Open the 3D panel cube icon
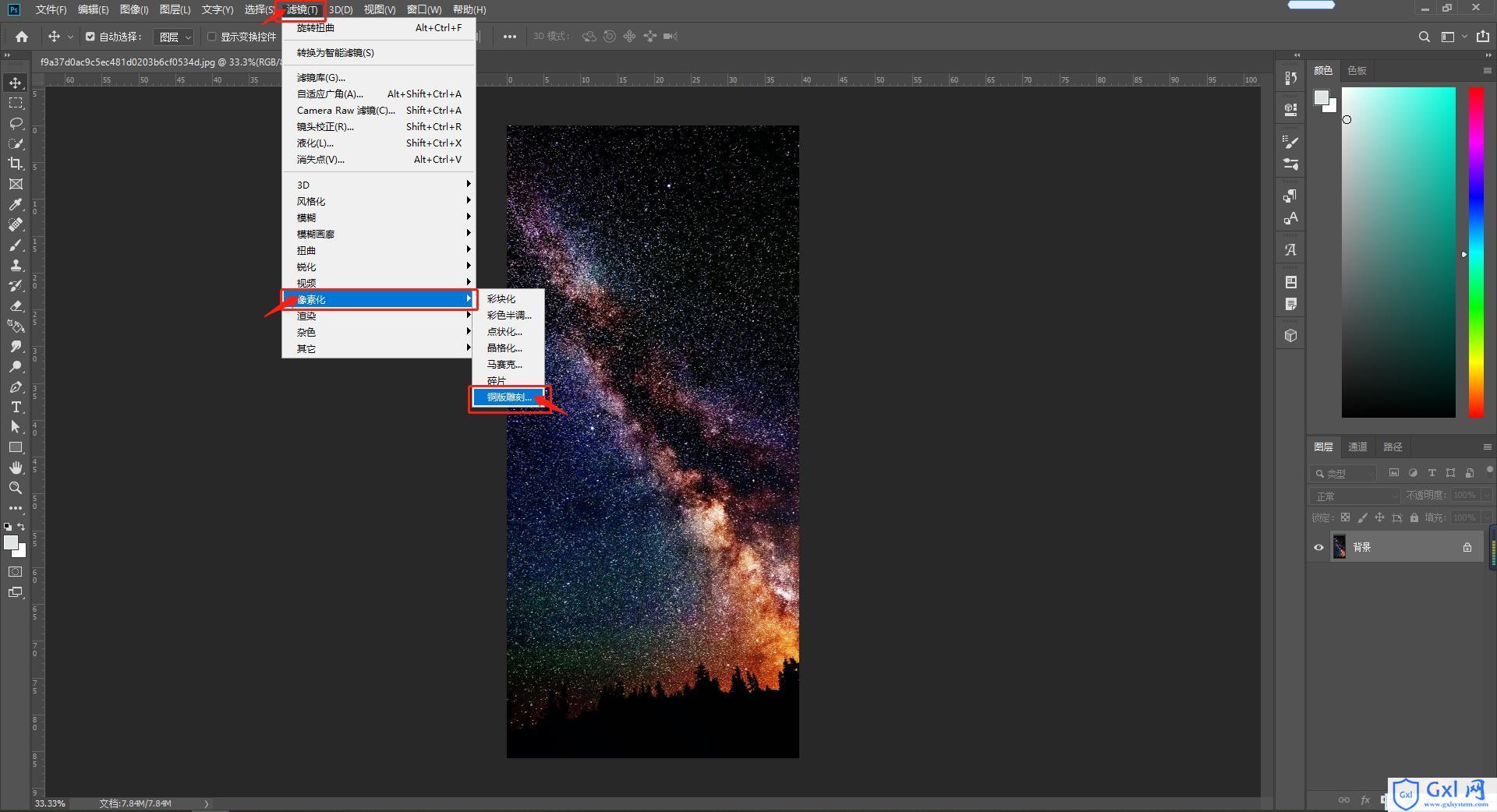Screen dimensions: 1497x812 pyautogui.click(x=1290, y=335)
